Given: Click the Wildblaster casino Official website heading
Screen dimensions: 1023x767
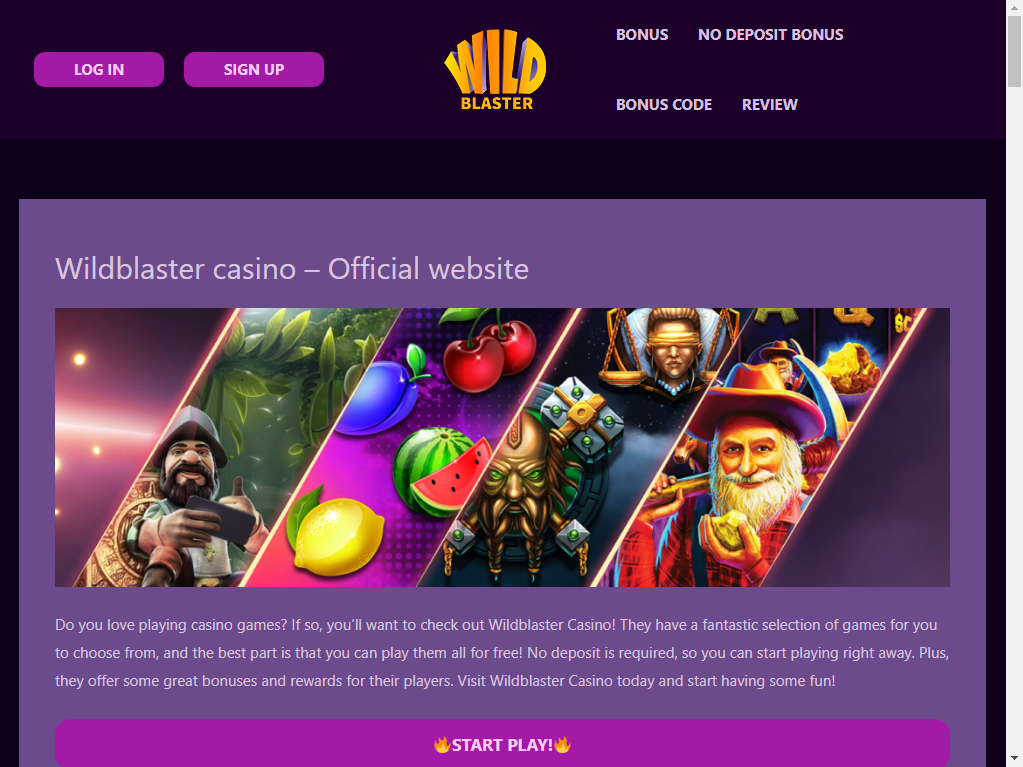Looking at the screenshot, I should click(x=292, y=269).
